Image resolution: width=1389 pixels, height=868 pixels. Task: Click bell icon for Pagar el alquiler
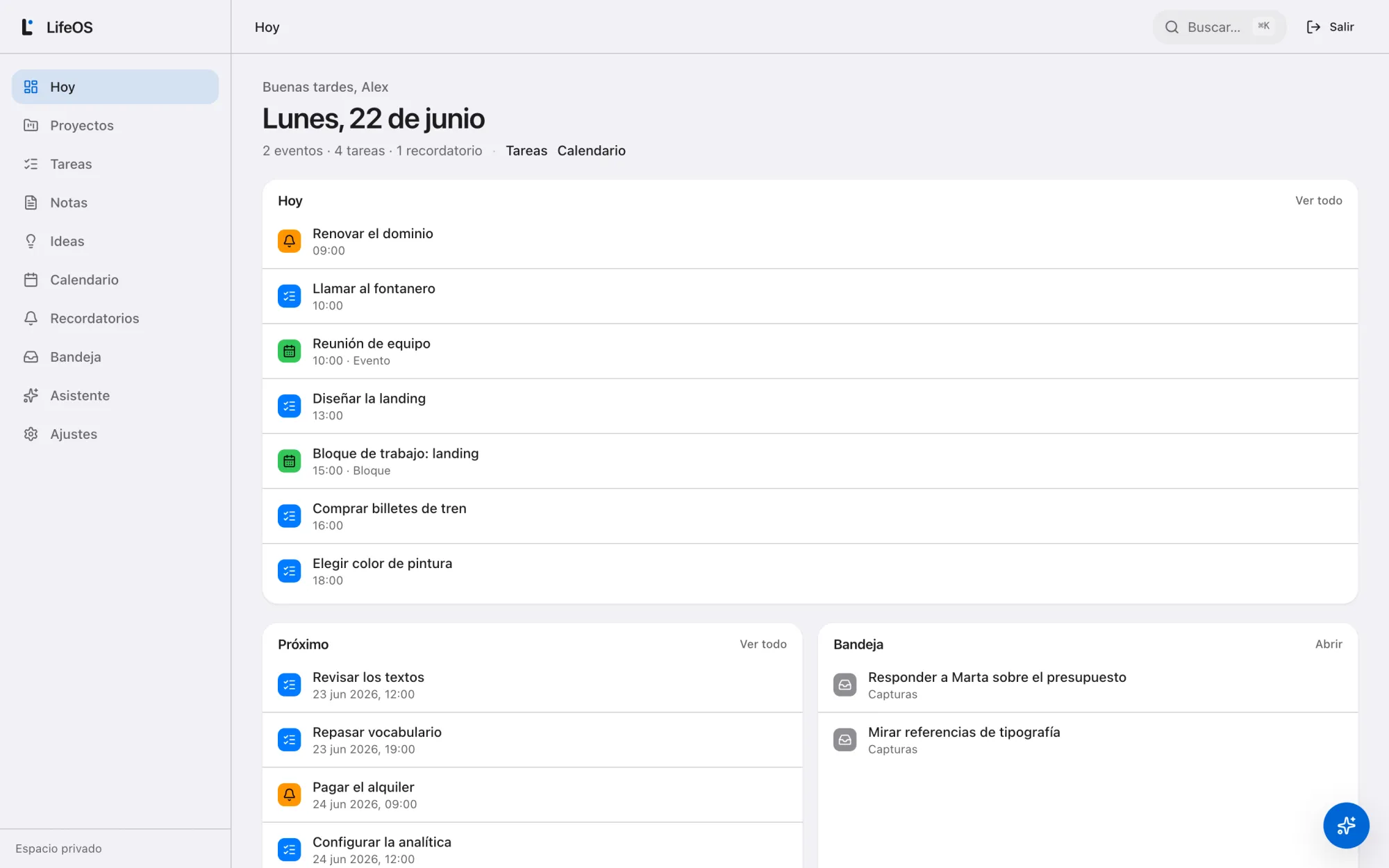(290, 794)
